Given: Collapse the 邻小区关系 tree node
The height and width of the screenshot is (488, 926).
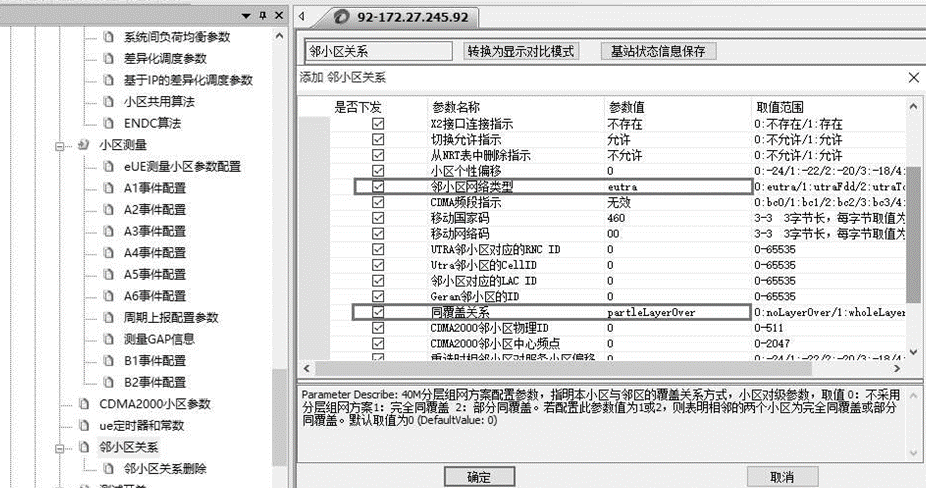Looking at the screenshot, I should pos(60,448).
